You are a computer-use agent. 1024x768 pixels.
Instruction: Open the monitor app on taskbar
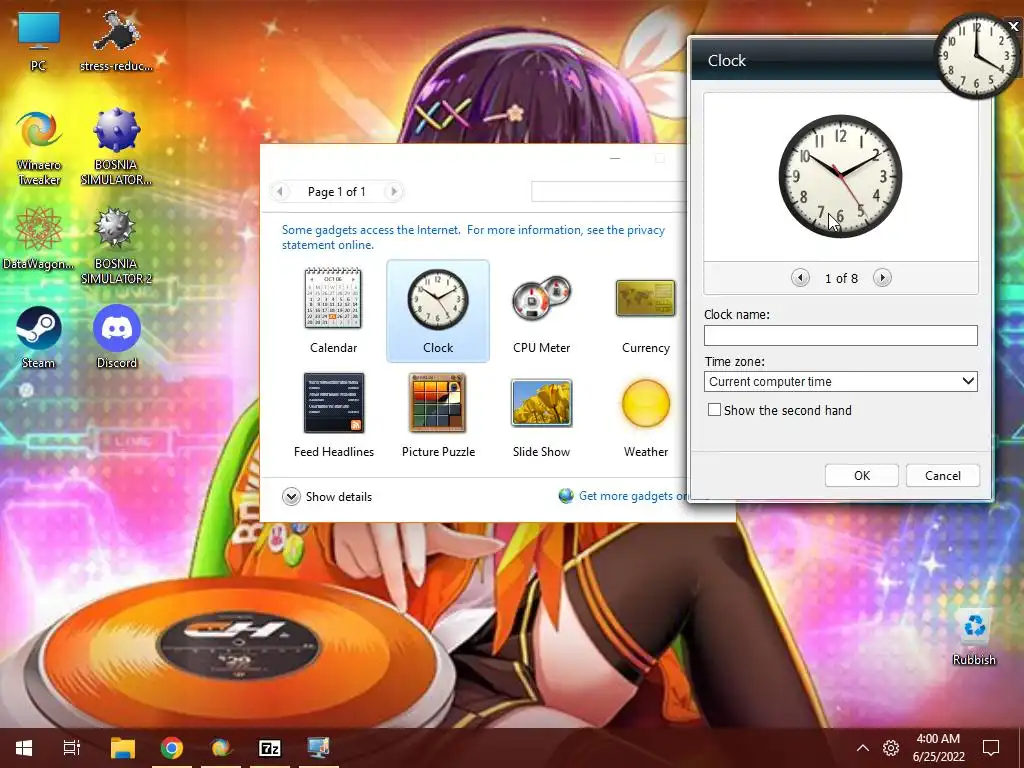[x=318, y=748]
